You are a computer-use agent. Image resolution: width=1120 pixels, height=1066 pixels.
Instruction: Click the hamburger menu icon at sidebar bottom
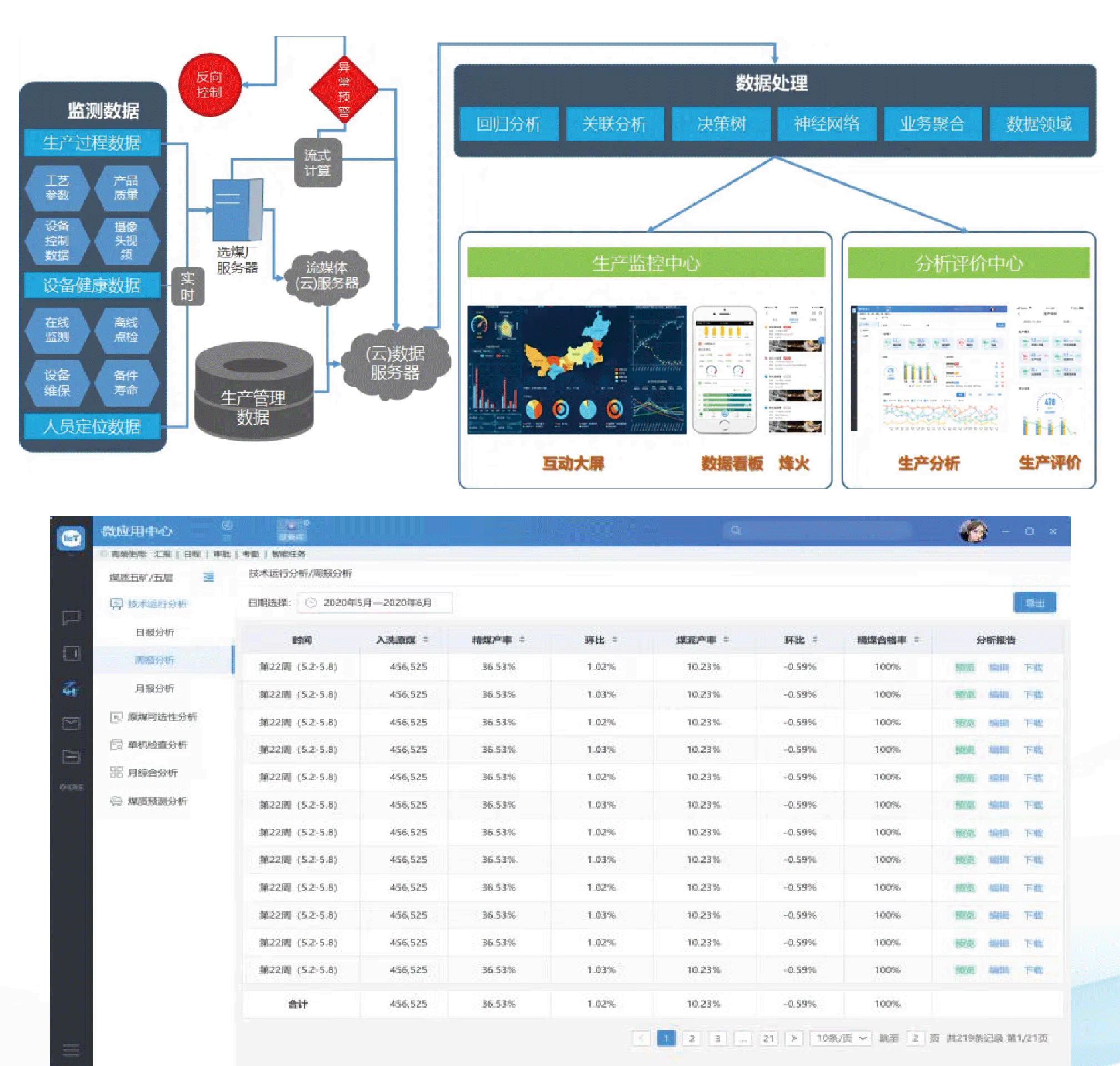pos(71,1049)
